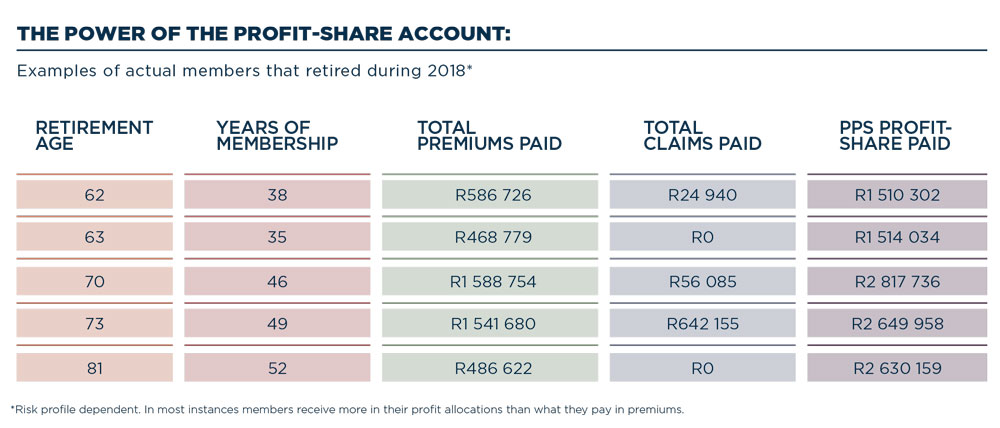1000x428 pixels.
Task: Select the R2 630 159 profit-share cell
Action: 897,368
